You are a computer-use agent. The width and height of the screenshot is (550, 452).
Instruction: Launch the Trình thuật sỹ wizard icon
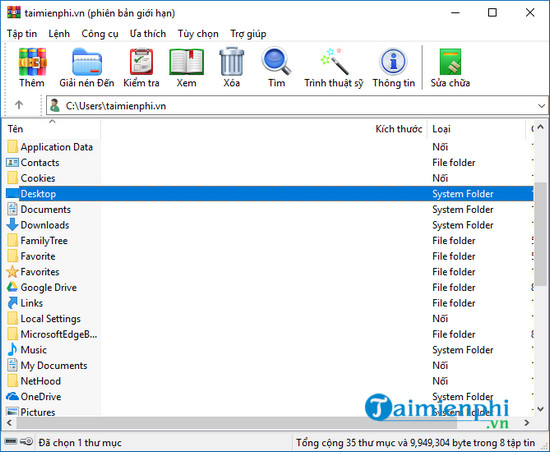[334, 62]
